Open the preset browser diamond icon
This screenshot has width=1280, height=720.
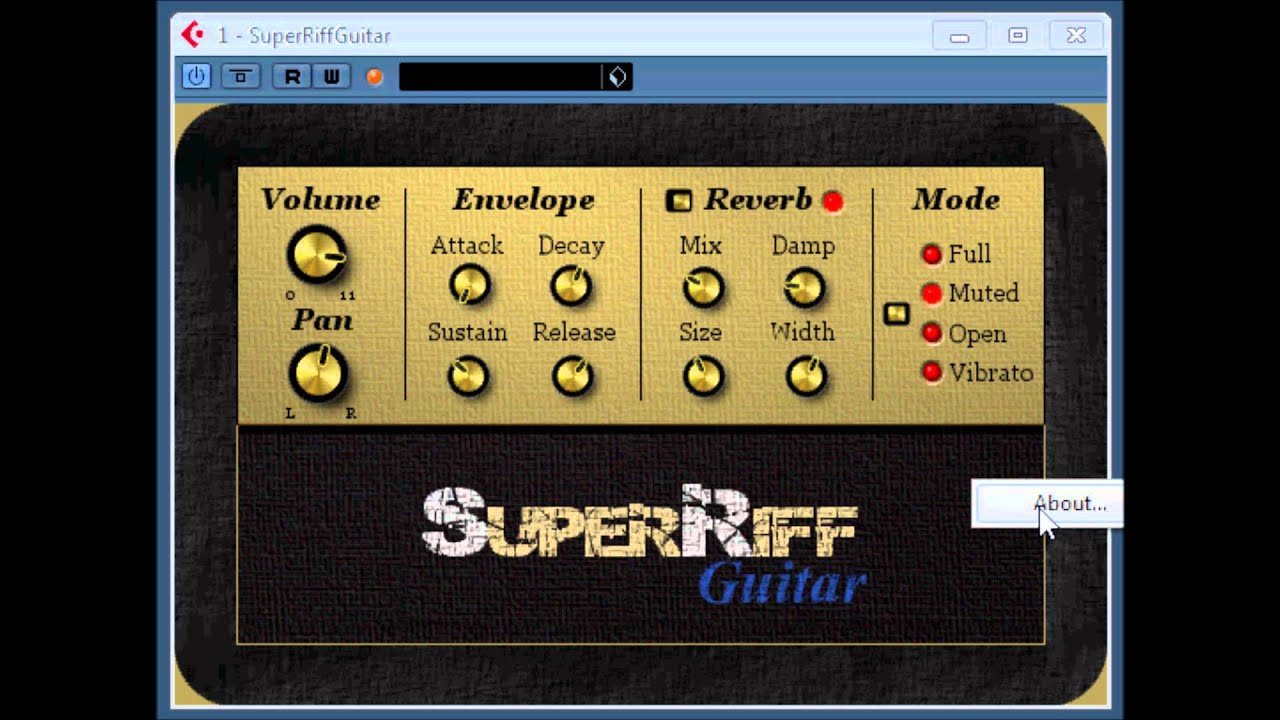click(x=617, y=77)
